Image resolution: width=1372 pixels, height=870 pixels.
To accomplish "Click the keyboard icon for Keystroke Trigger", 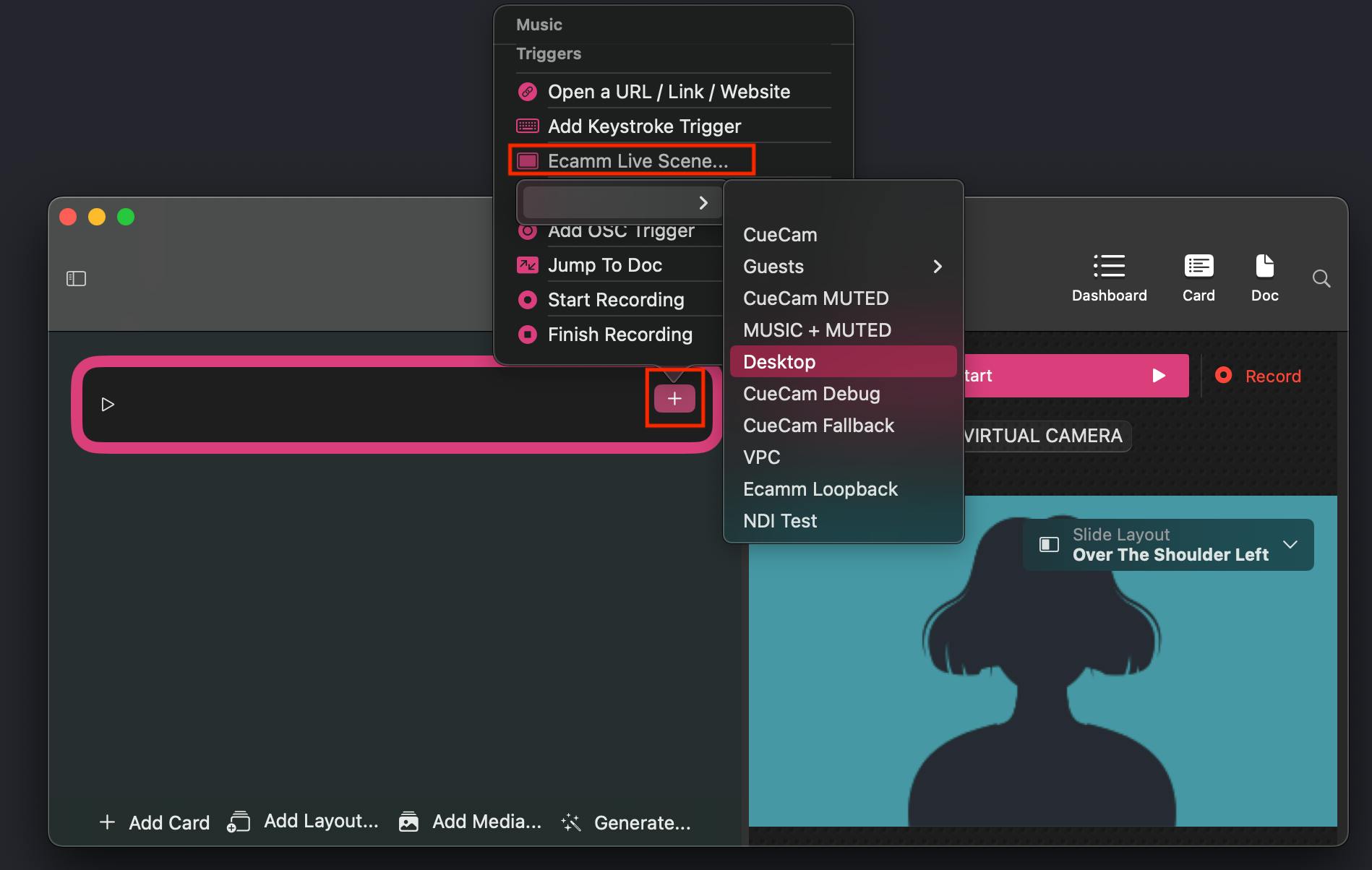I will click(528, 126).
